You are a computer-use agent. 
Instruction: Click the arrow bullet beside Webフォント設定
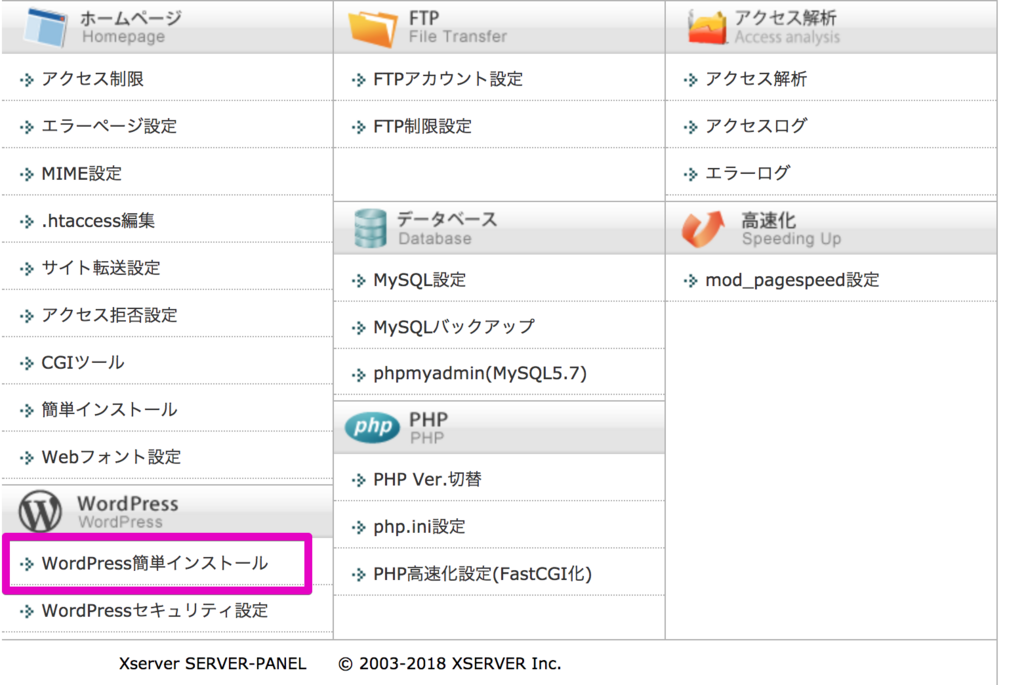pos(27,458)
